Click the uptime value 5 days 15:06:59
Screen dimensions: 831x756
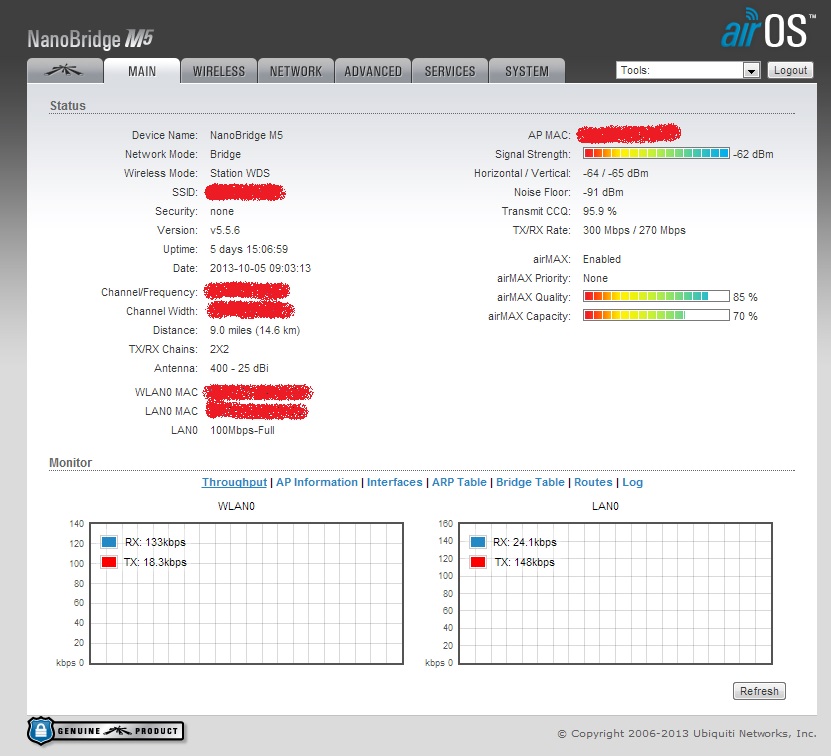(x=249, y=250)
